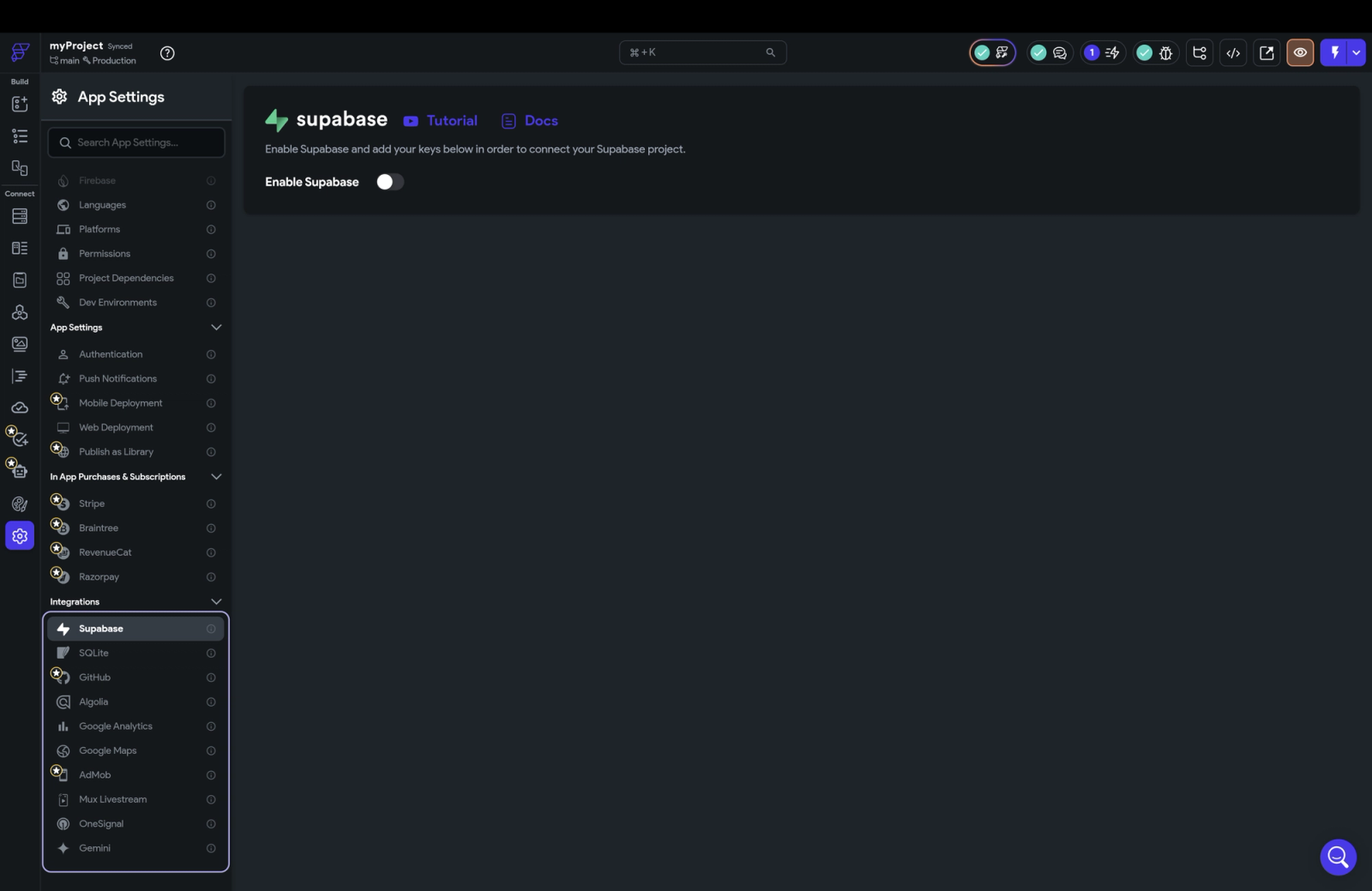
Task: Open the Firestore database icon under Connect
Action: tap(20, 216)
